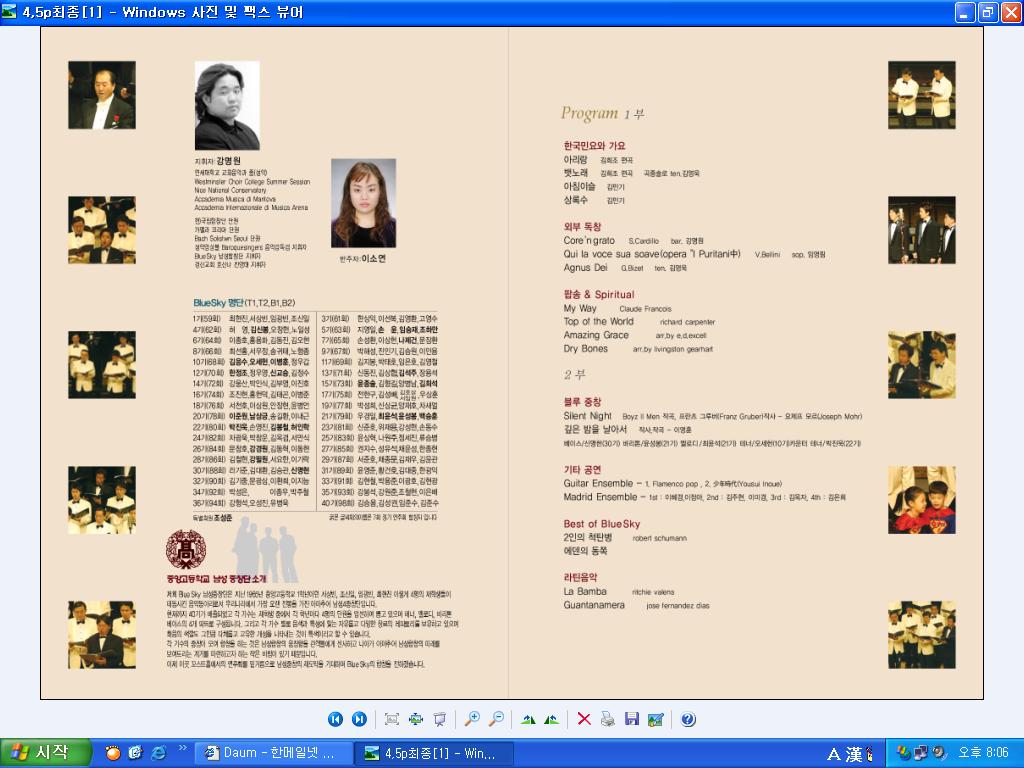
Task: Zoom out of the image
Action: [496, 719]
